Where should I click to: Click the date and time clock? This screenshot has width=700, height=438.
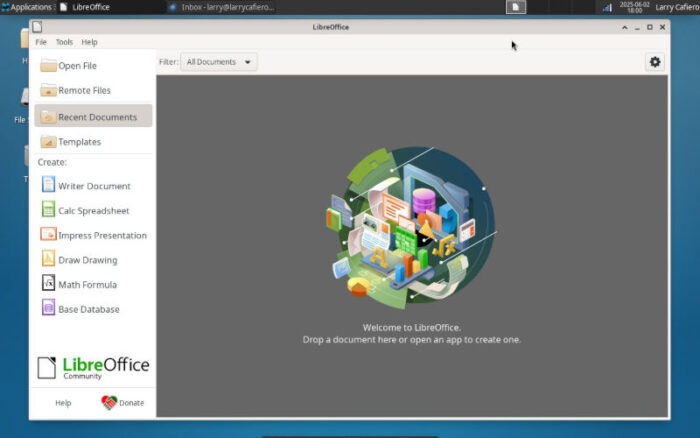click(x=634, y=7)
